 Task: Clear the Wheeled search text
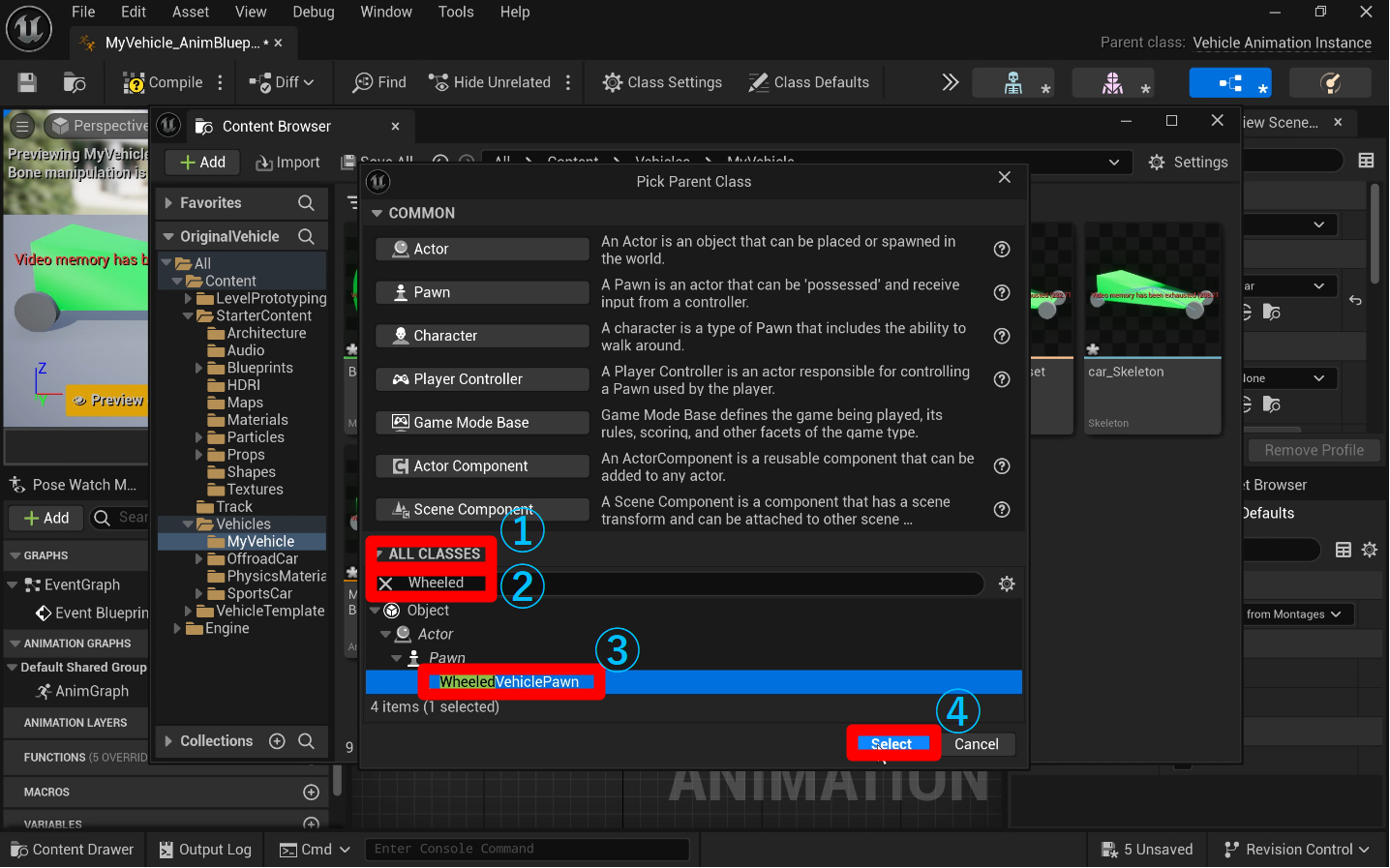click(x=385, y=584)
